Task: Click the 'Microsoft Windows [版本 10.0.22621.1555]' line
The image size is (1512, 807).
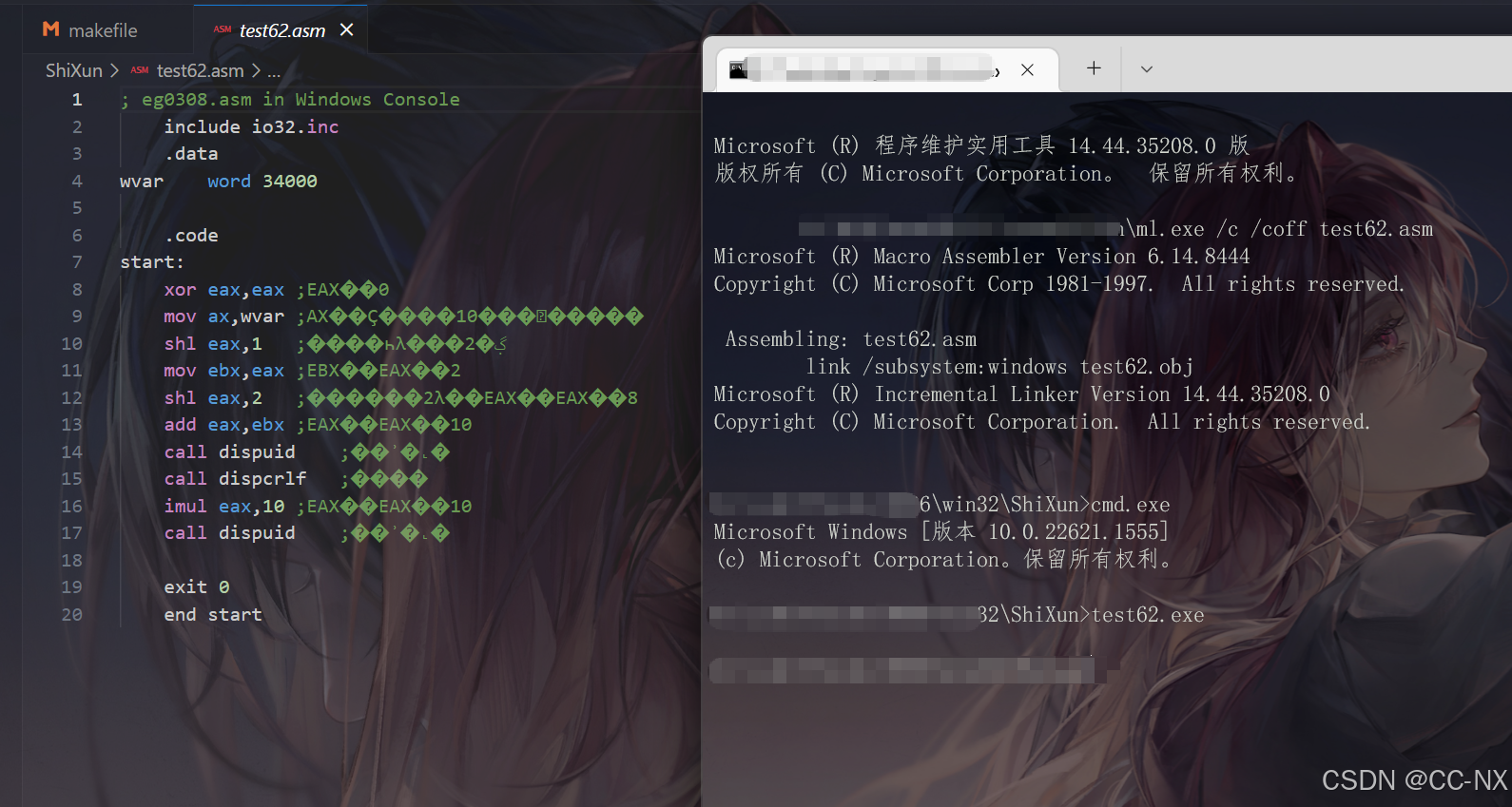Action: coord(940,532)
